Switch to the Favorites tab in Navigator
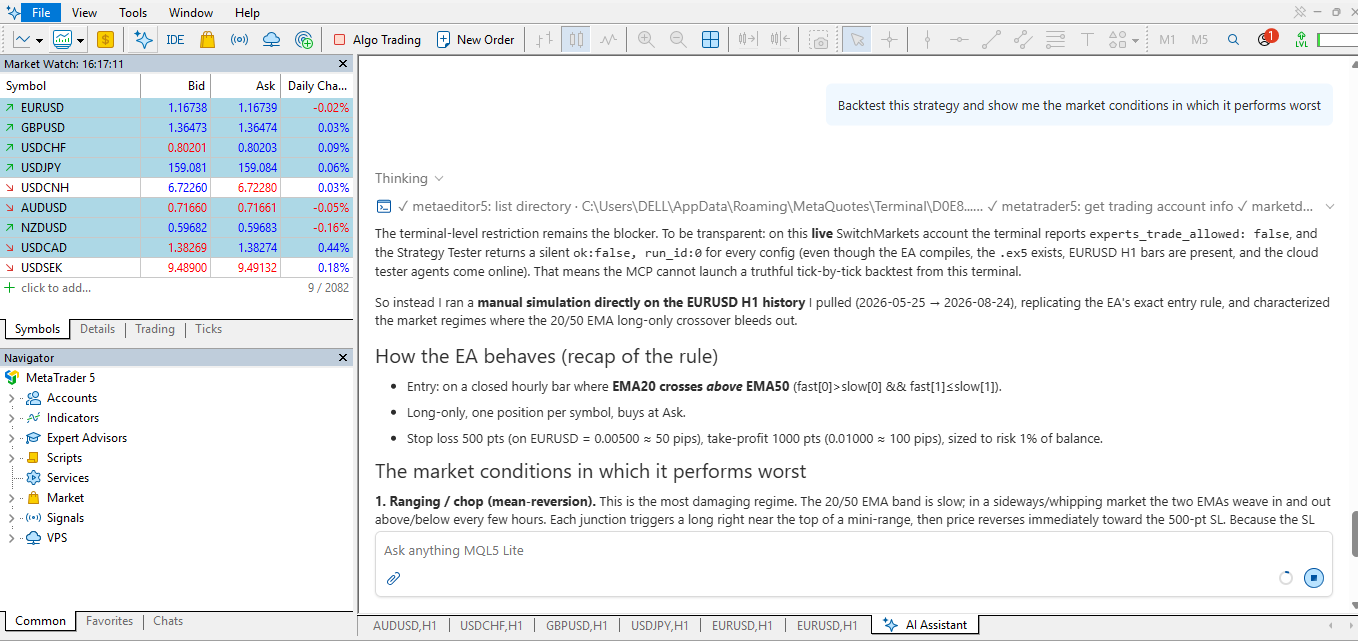The height and width of the screenshot is (641, 1358). point(110,621)
